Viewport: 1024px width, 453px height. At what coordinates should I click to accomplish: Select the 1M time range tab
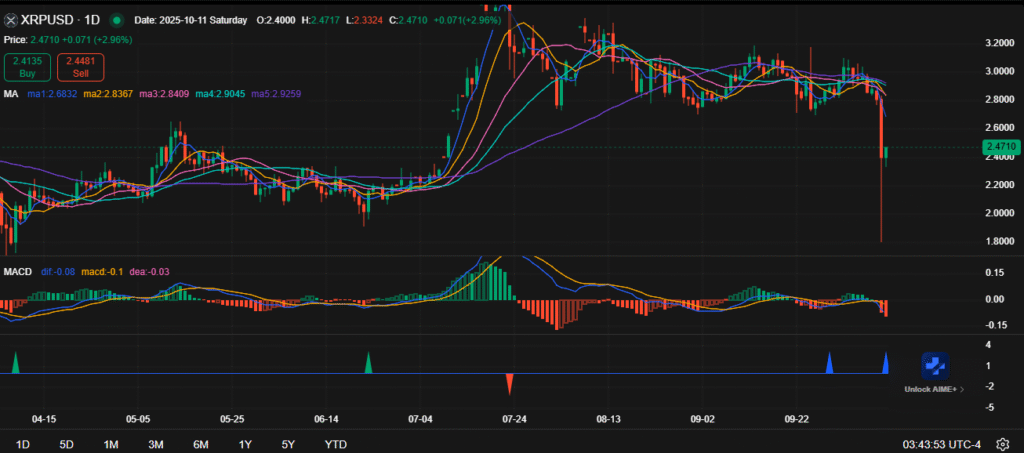(x=111, y=444)
